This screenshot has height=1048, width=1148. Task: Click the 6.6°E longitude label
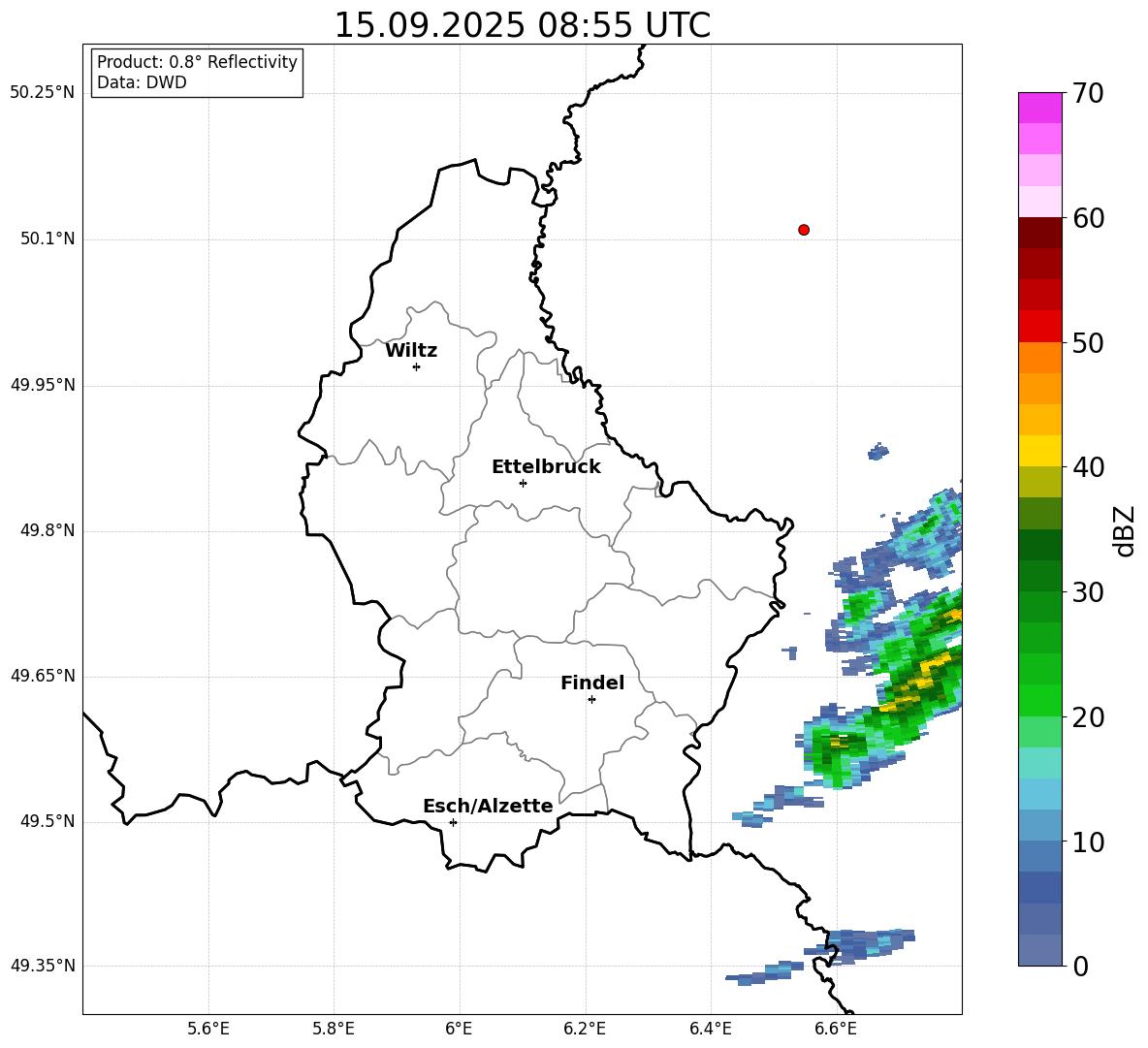click(x=836, y=1029)
